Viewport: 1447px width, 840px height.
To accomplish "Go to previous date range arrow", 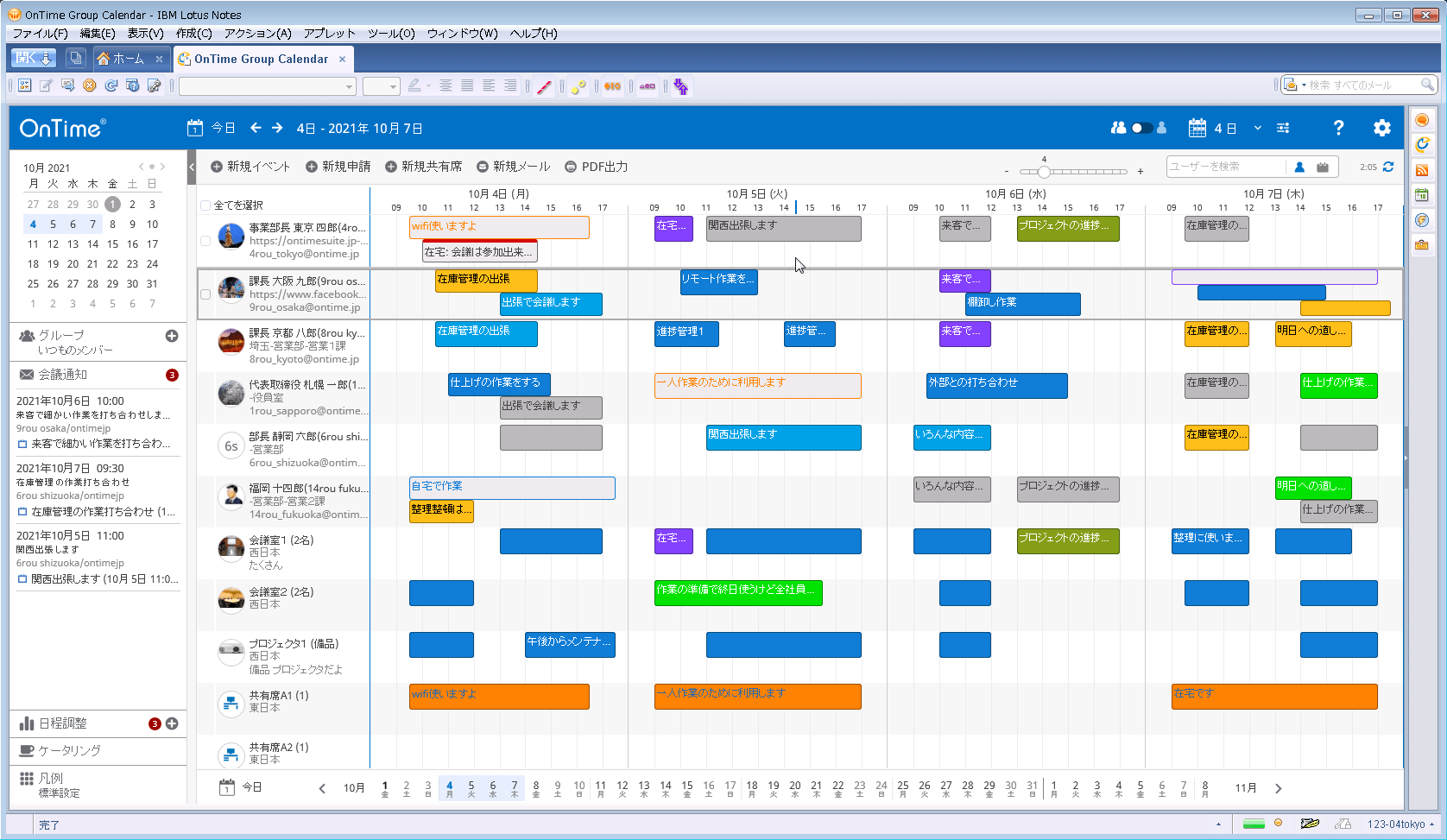I will 256,128.
